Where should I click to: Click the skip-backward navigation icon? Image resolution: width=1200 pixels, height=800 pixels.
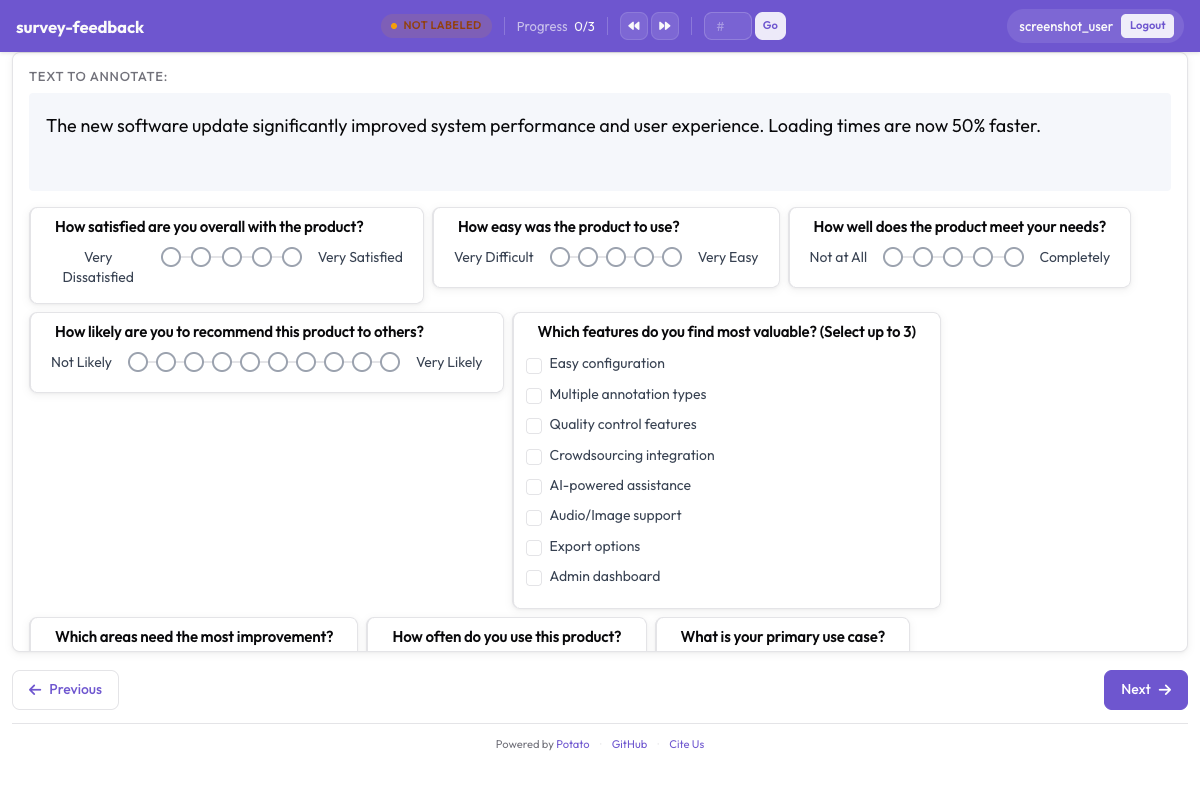[634, 25]
